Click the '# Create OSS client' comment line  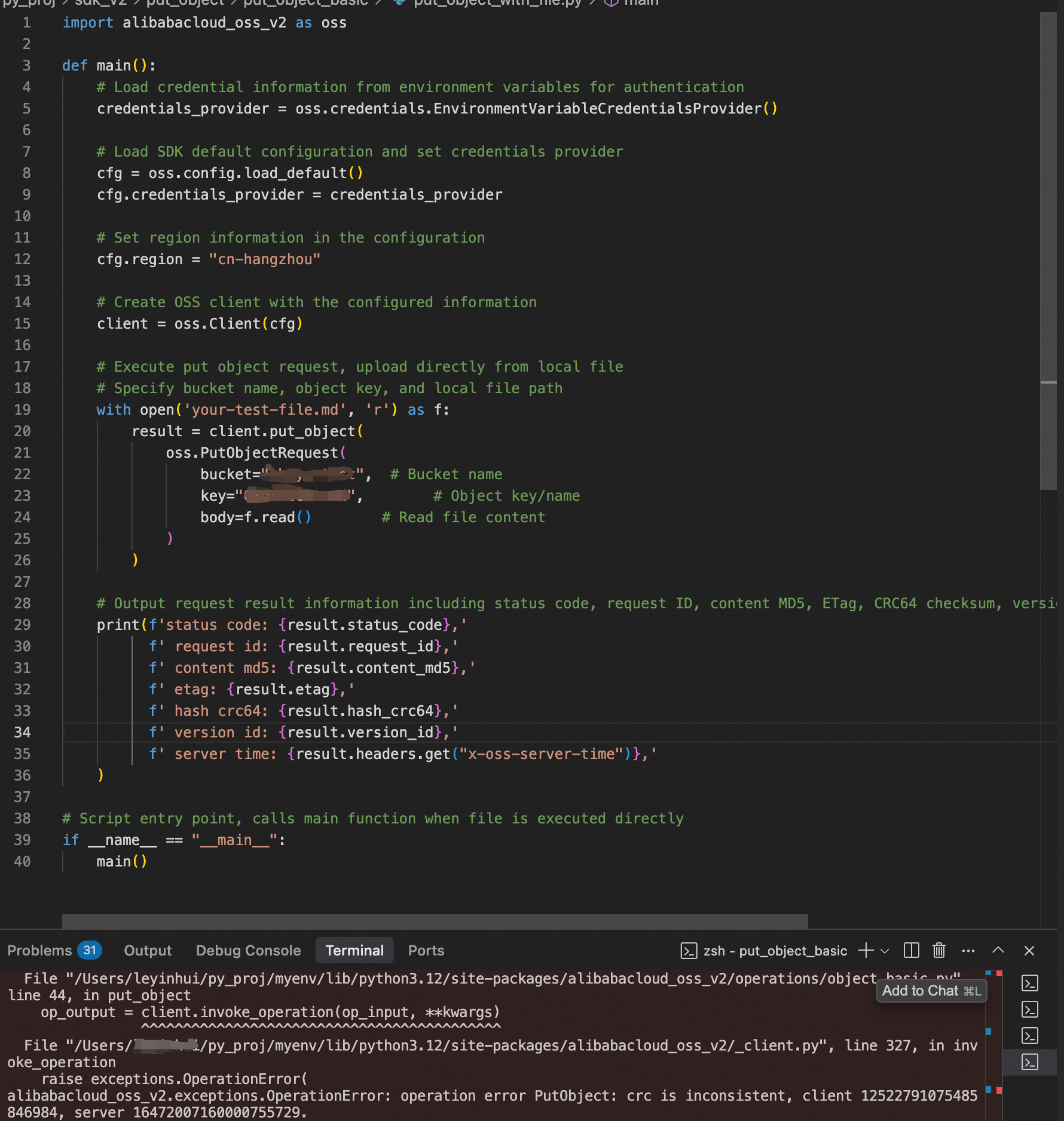pyautogui.click(x=316, y=302)
